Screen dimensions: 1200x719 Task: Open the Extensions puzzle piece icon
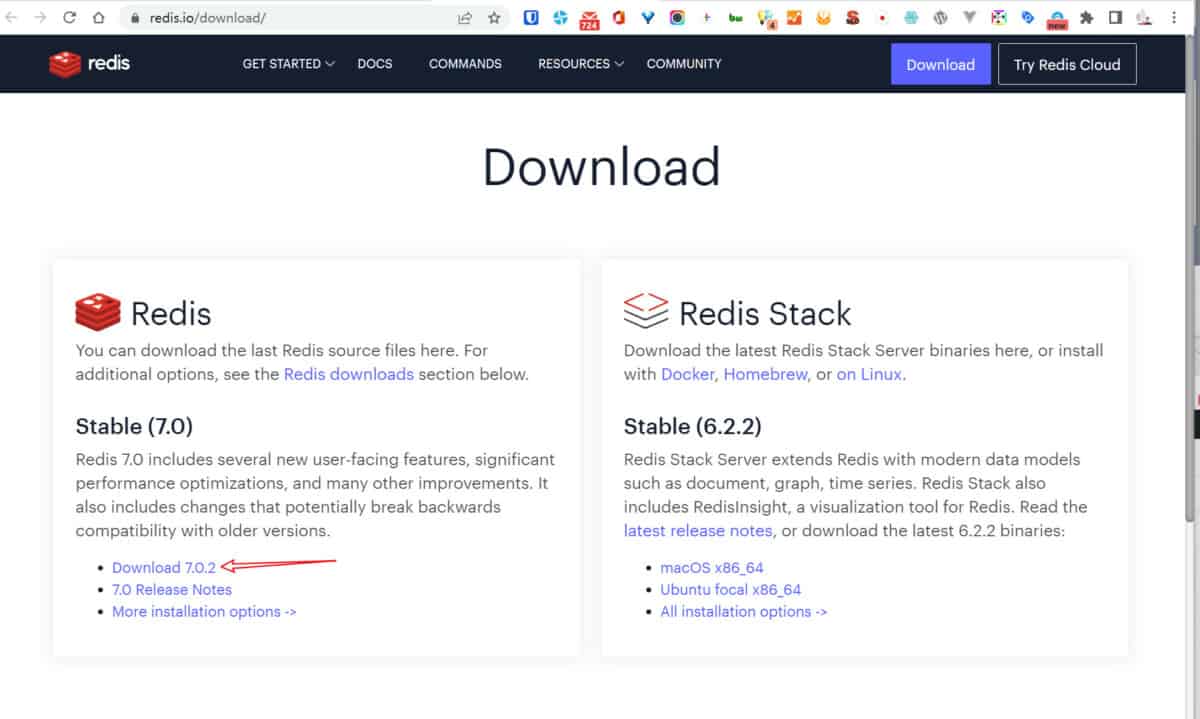click(x=1087, y=18)
